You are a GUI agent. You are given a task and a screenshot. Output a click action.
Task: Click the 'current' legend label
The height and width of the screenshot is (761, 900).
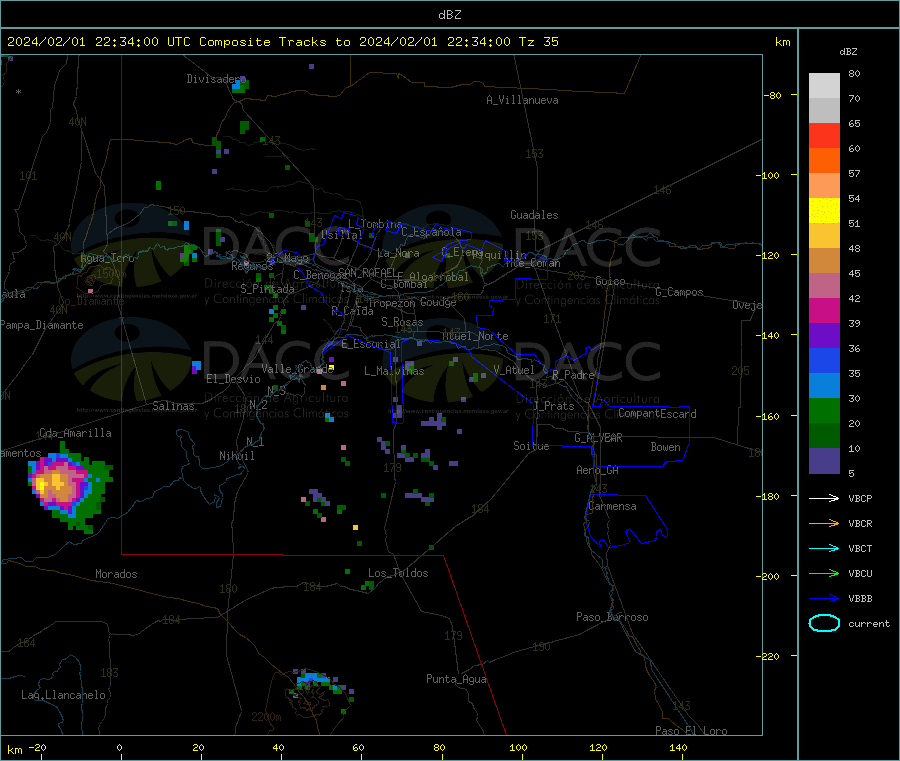click(x=869, y=624)
